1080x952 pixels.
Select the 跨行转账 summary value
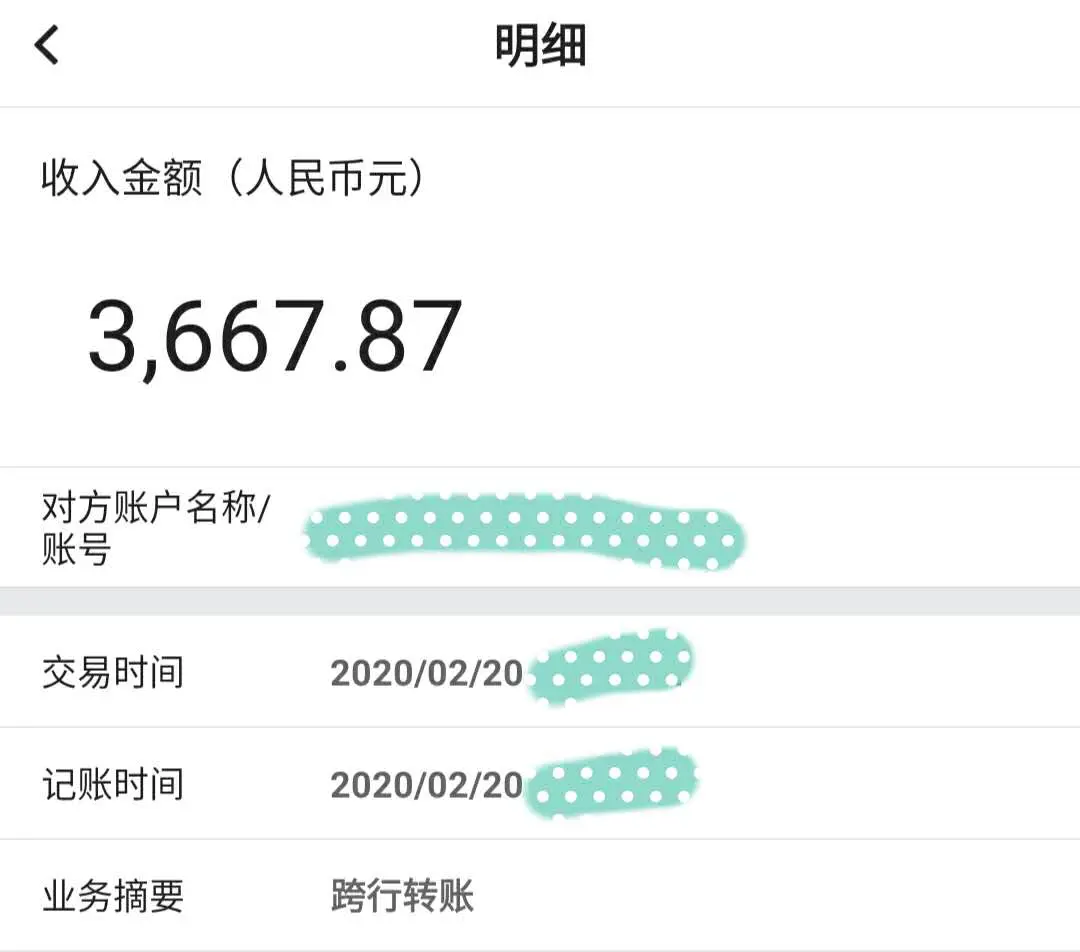[x=402, y=896]
